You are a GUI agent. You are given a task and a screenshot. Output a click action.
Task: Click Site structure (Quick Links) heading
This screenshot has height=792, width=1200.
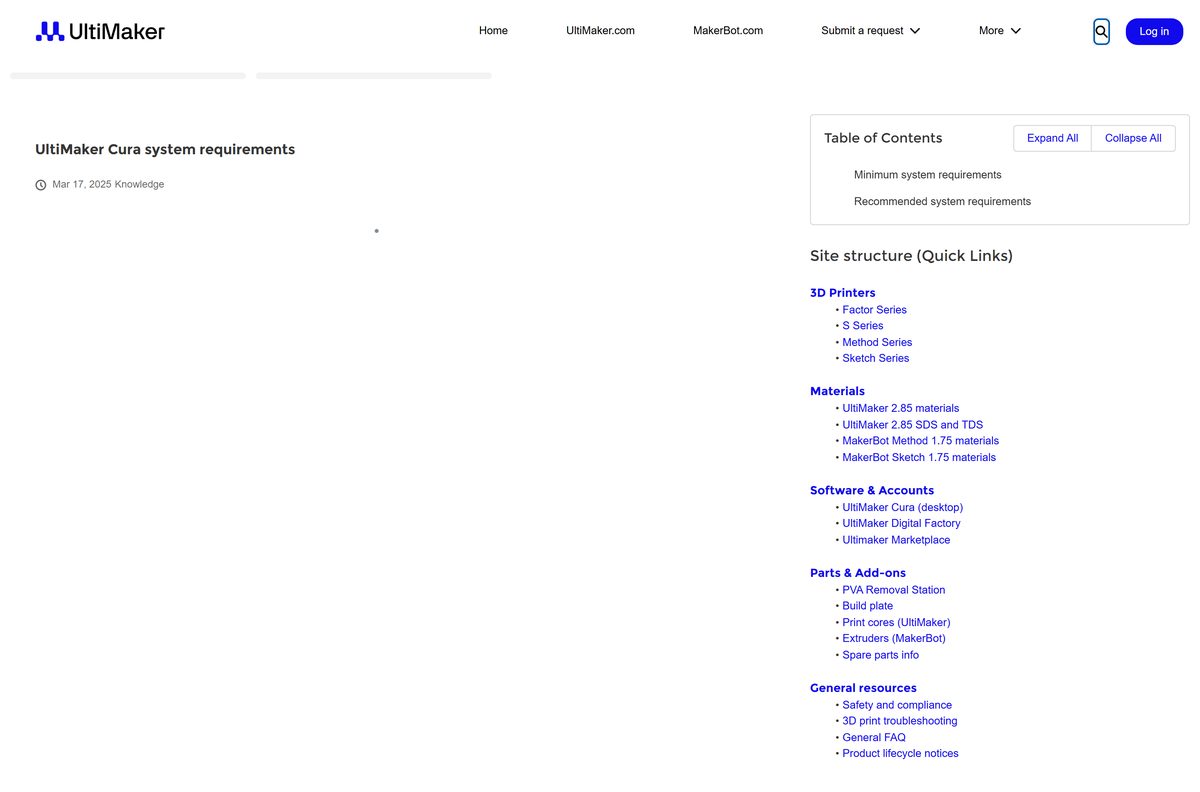point(911,256)
